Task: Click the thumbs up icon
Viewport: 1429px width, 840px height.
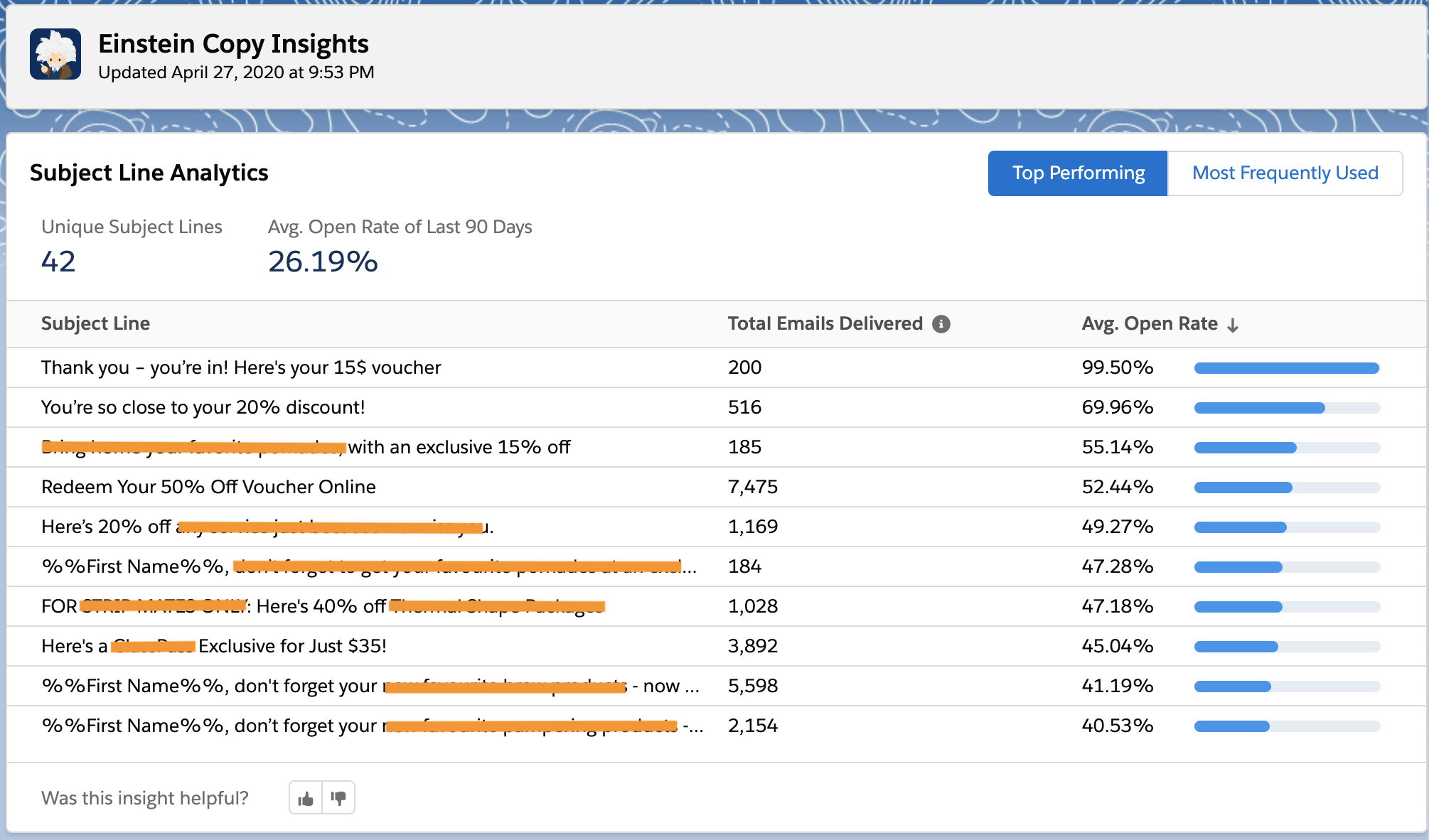Action: 304,797
